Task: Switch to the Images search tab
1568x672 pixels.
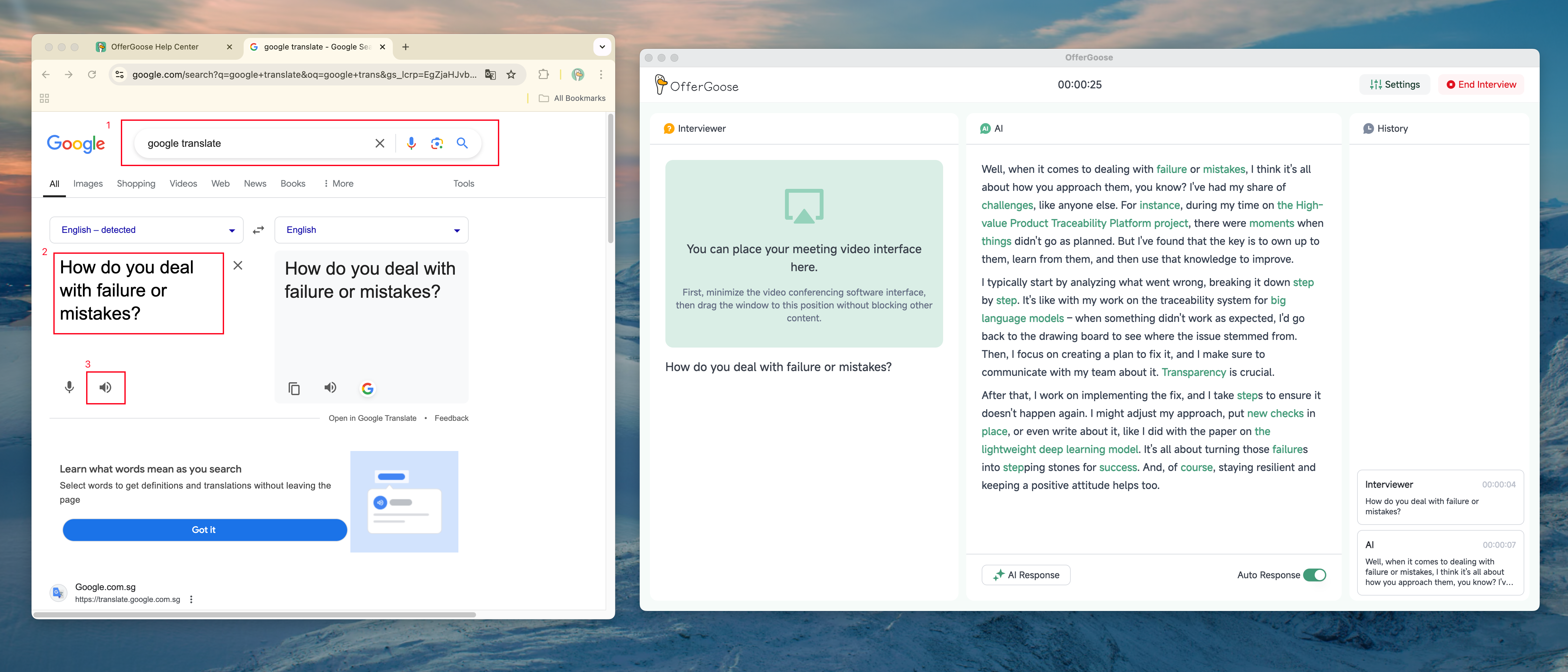Action: coord(88,184)
